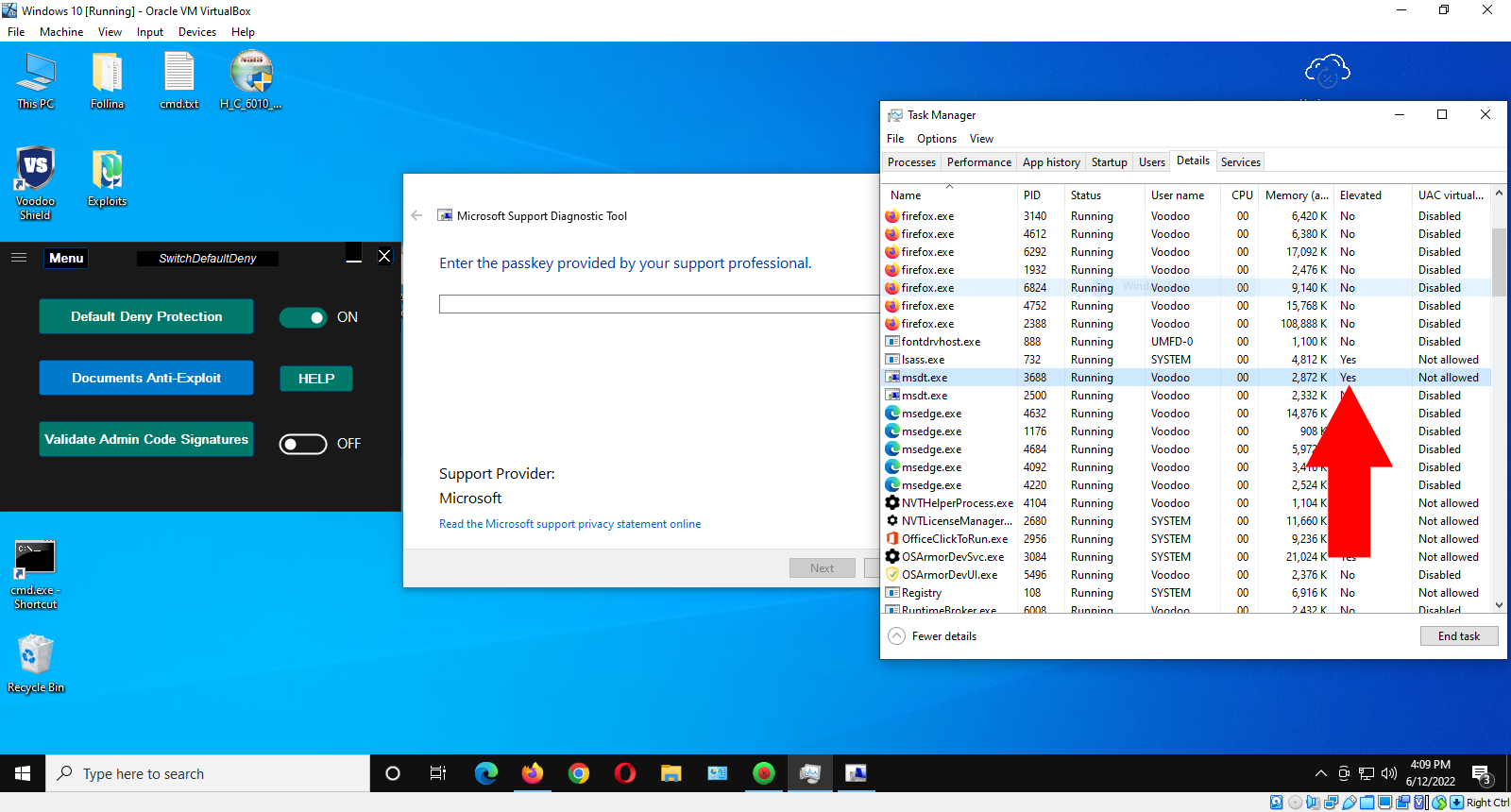
Task: Open the Exploits desktop icon
Action: [107, 172]
